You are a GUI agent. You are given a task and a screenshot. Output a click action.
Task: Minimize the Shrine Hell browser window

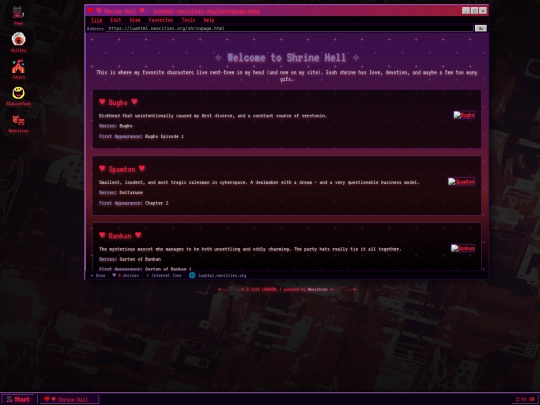pos(466,11)
